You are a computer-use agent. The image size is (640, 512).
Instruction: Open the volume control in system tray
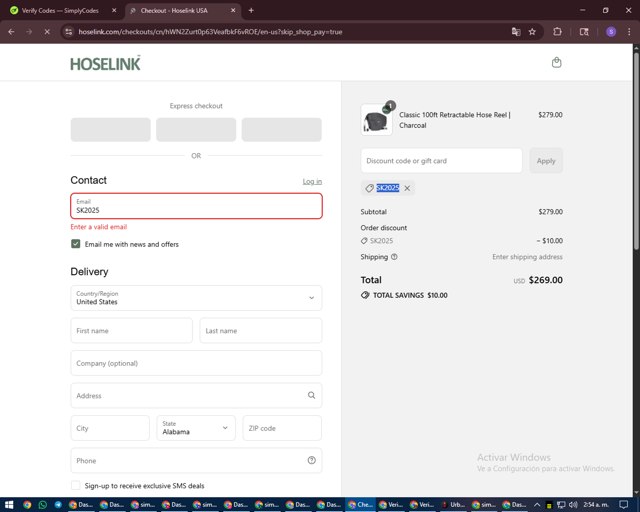[x=573, y=505]
